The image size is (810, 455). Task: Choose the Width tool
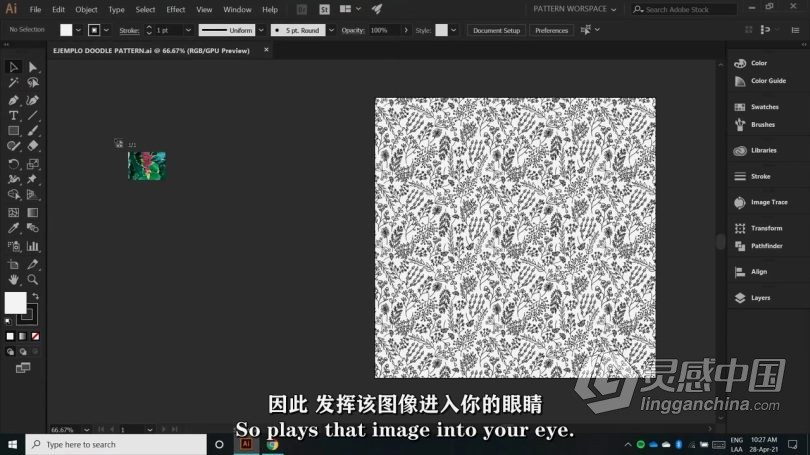tap(13, 179)
